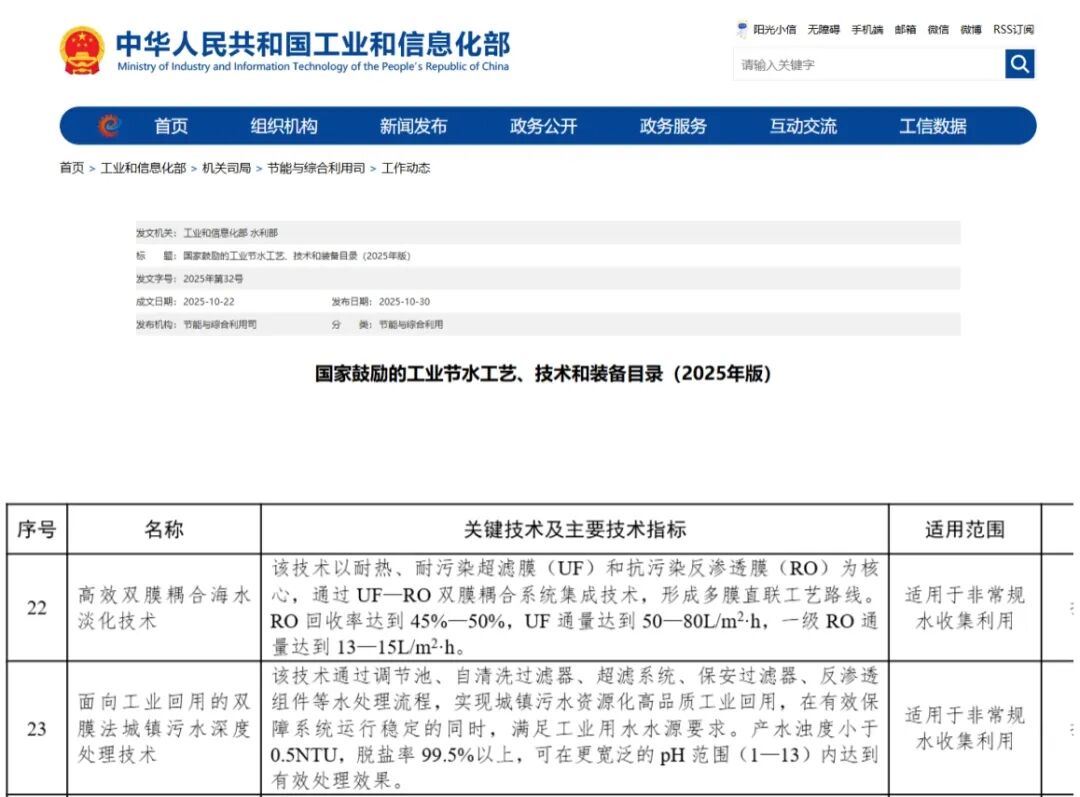Click the national emblem logo
This screenshot has height=797, width=1080.
pyautogui.click(x=82, y=50)
